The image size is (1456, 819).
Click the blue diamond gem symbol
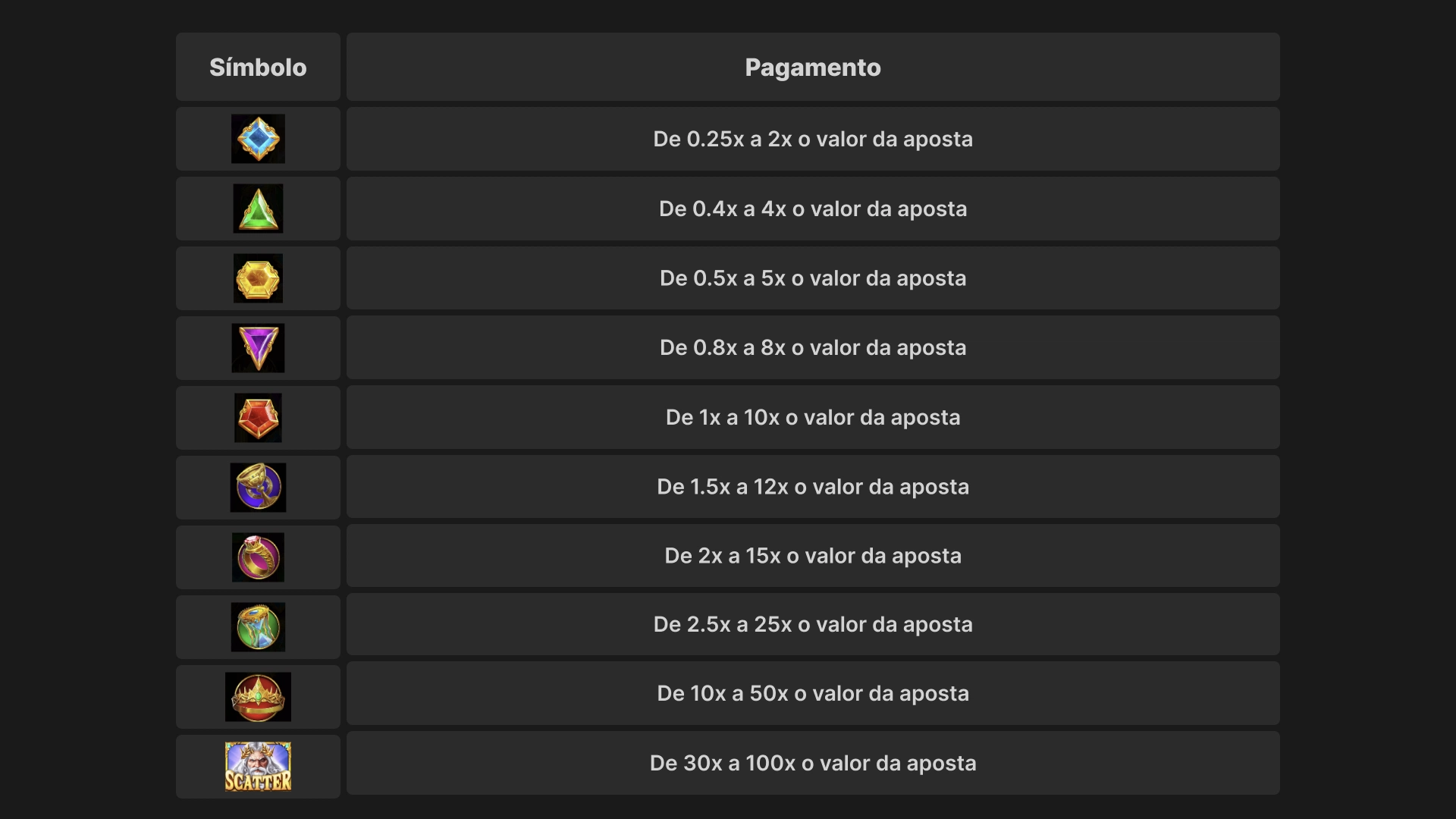[258, 139]
